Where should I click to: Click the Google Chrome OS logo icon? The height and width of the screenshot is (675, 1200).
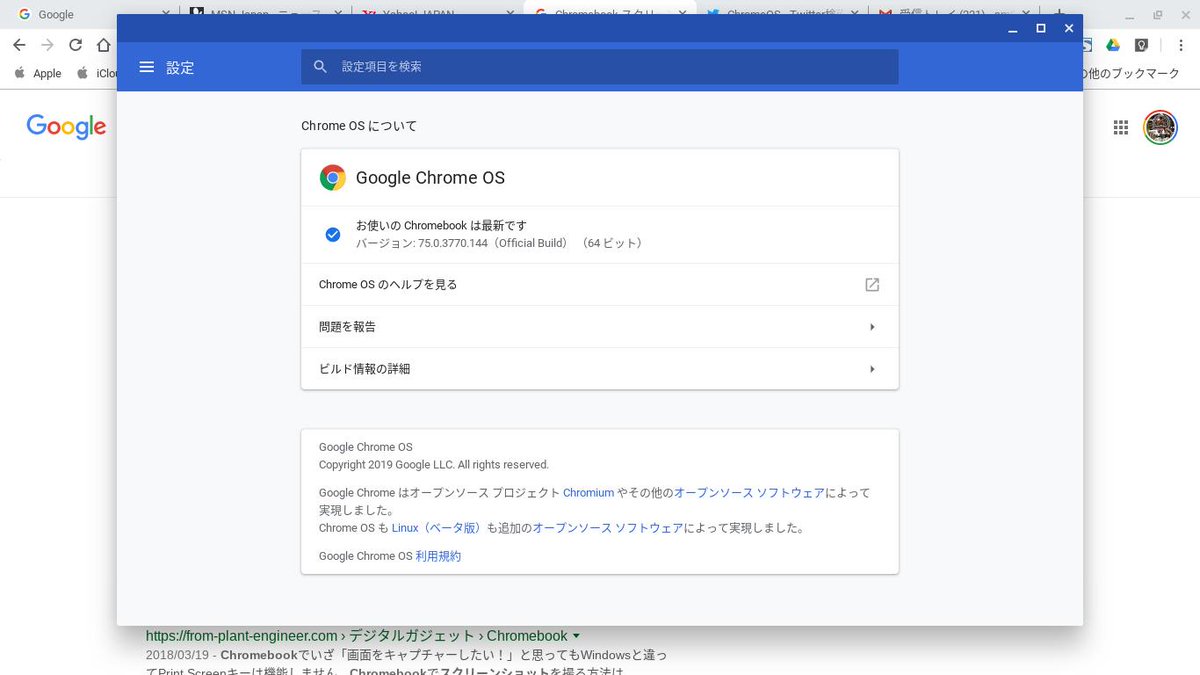tap(333, 178)
